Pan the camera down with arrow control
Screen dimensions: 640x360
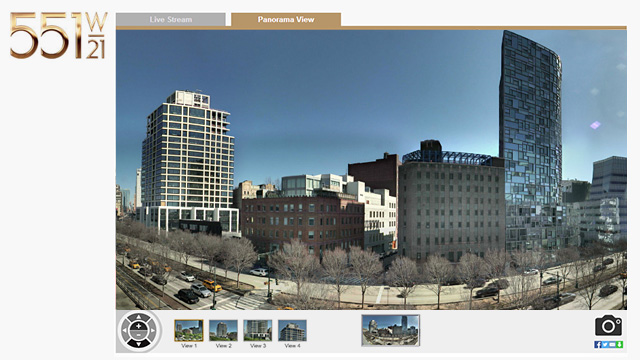139,344
